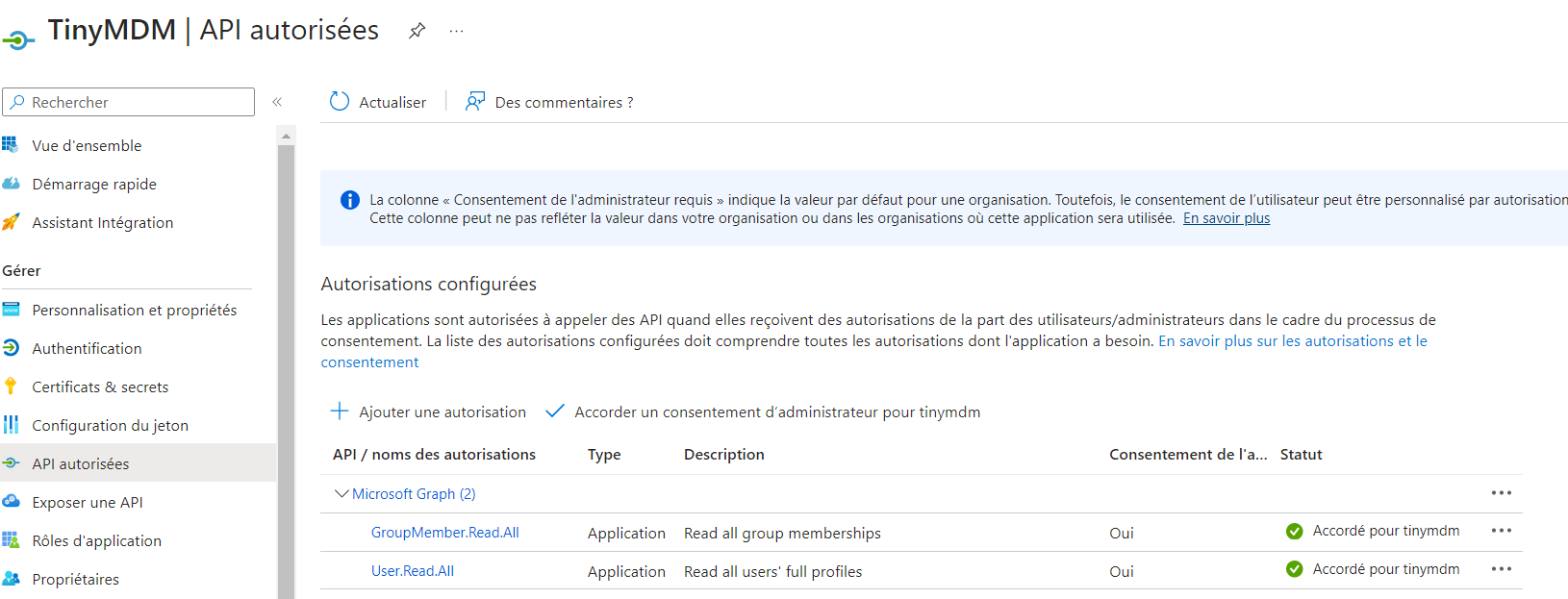Click the Assistant Intégration rocket icon

point(11,222)
